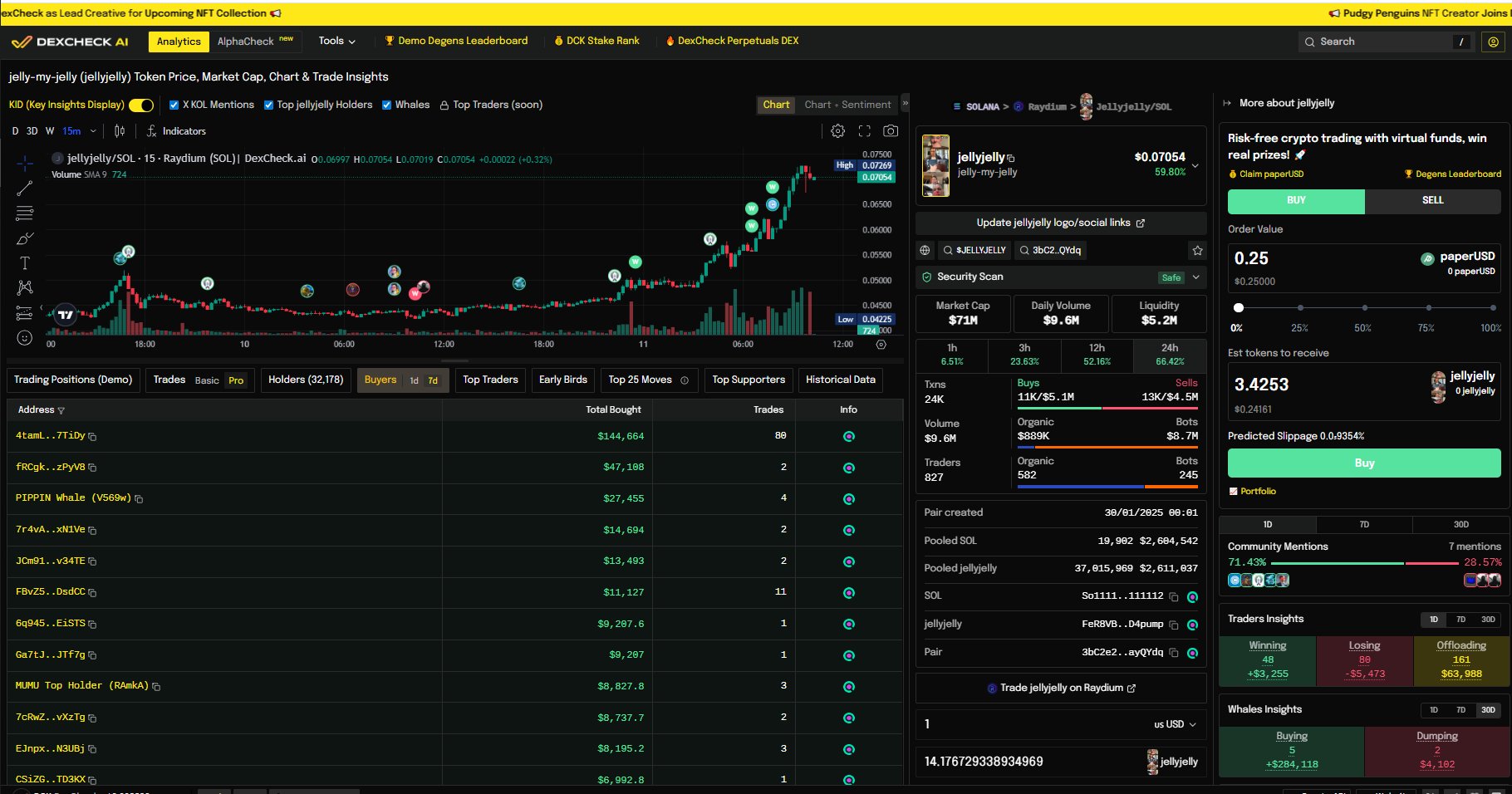Uncheck the X KOL Mentions checkbox
Viewport: 1512px width, 794px height.
(174, 105)
